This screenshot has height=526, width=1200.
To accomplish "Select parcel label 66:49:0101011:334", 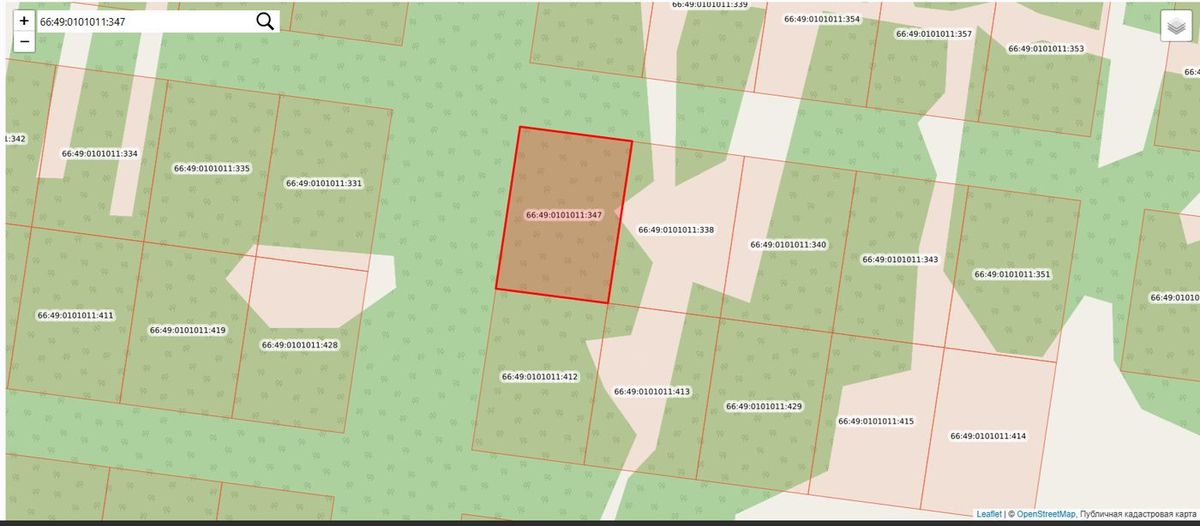I will tap(99, 154).
